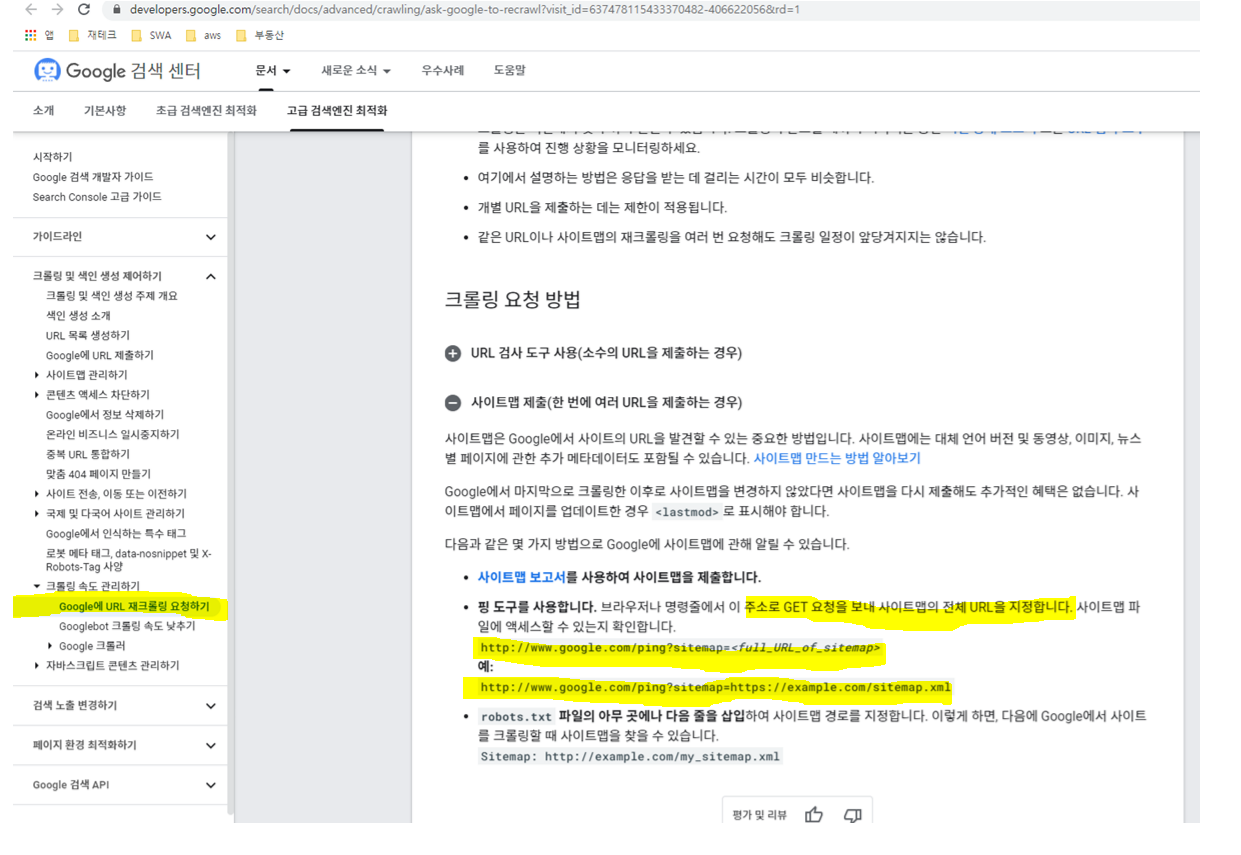Click the 크롤링 요청 방법 heading
This screenshot has width=1241, height=855.
coord(512,300)
